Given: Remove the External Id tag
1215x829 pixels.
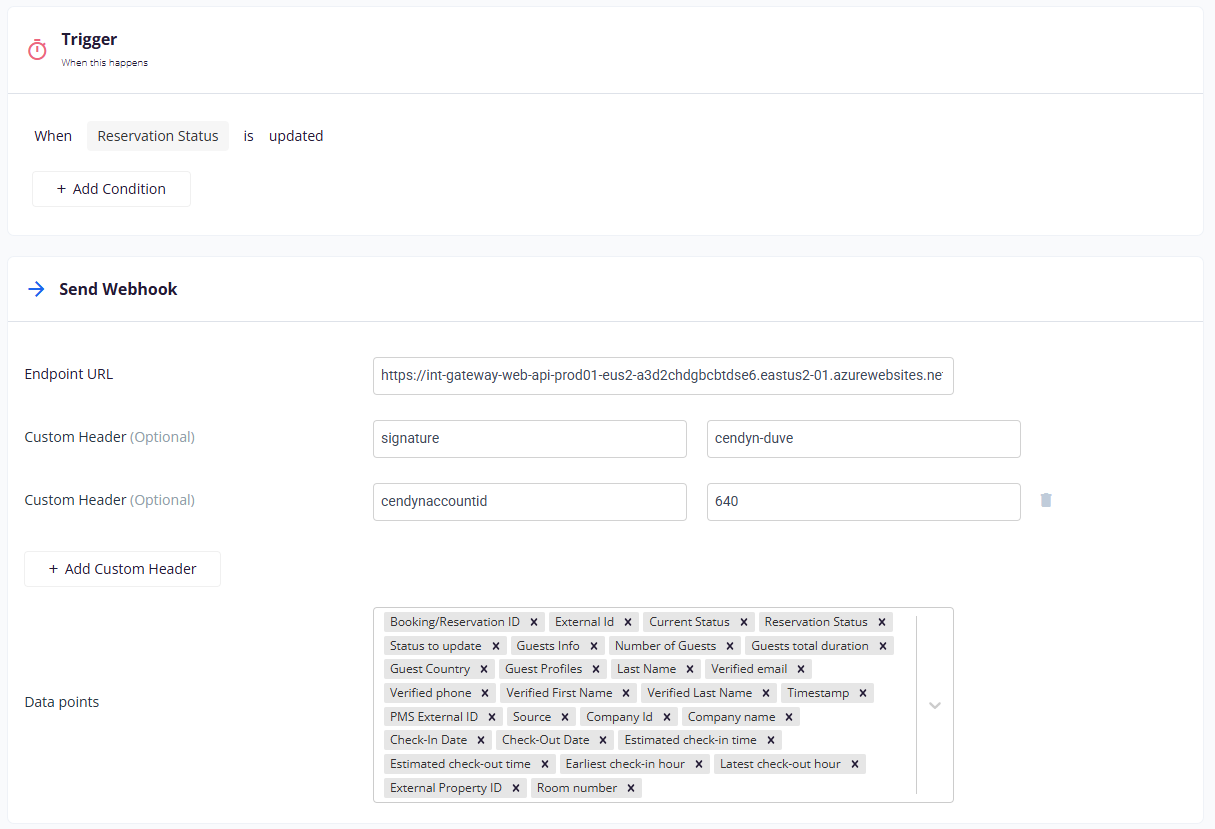Looking at the screenshot, I should 628,622.
